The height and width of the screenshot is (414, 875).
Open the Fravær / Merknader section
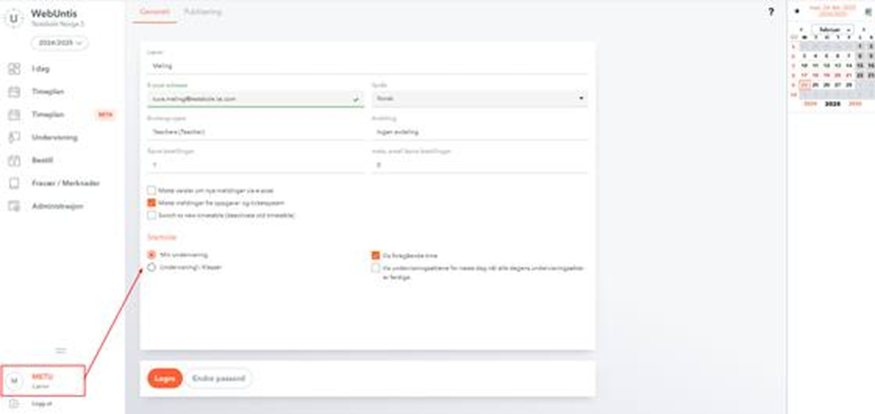coord(14,183)
